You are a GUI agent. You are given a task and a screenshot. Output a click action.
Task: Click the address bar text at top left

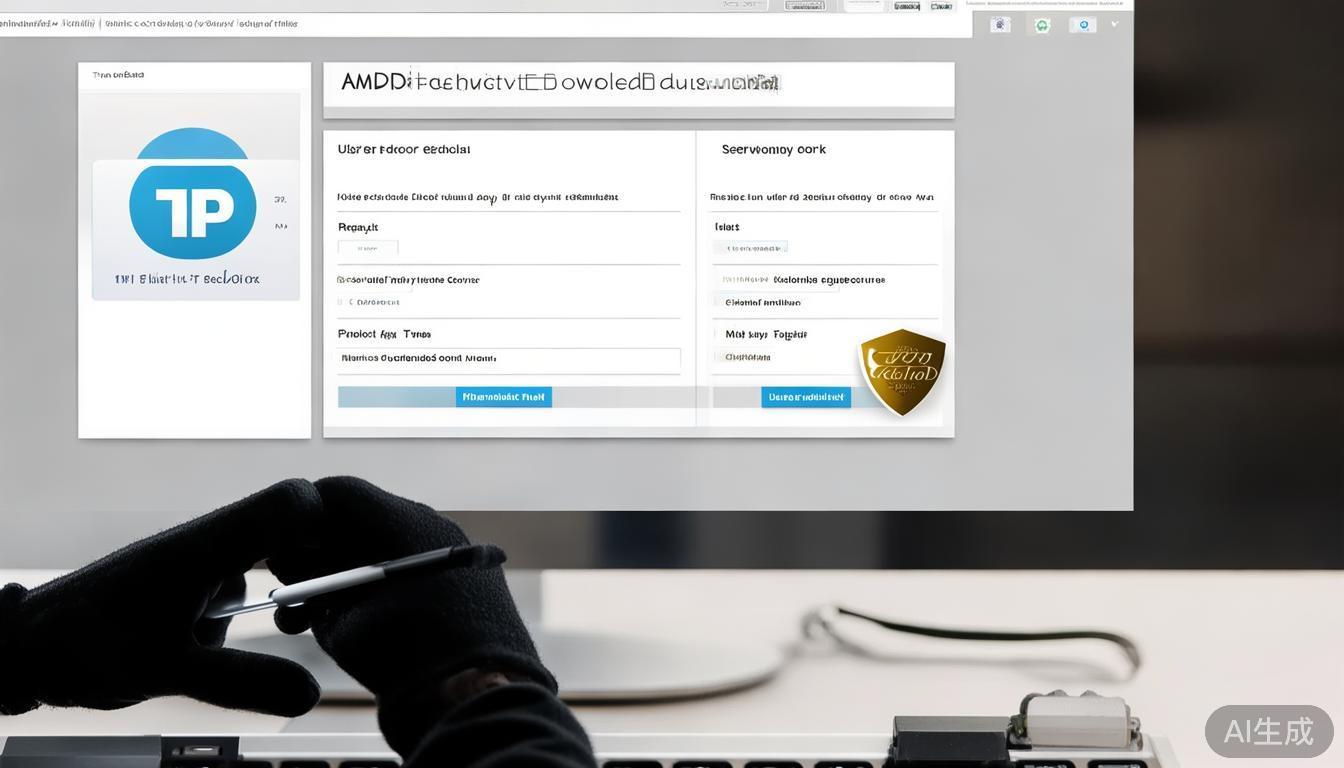[x=150, y=23]
